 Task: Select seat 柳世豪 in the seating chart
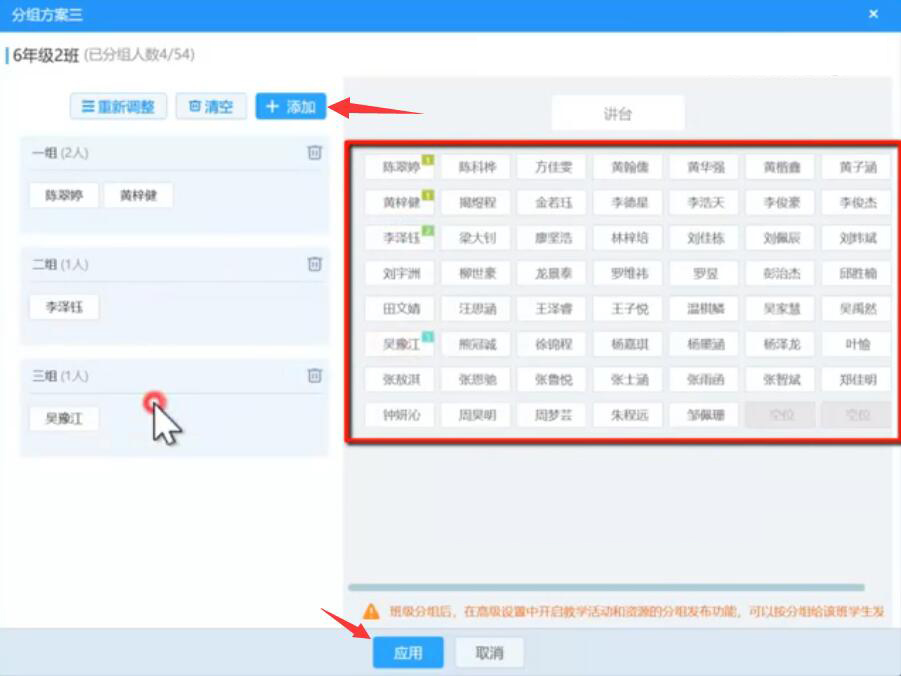[x=476, y=274]
